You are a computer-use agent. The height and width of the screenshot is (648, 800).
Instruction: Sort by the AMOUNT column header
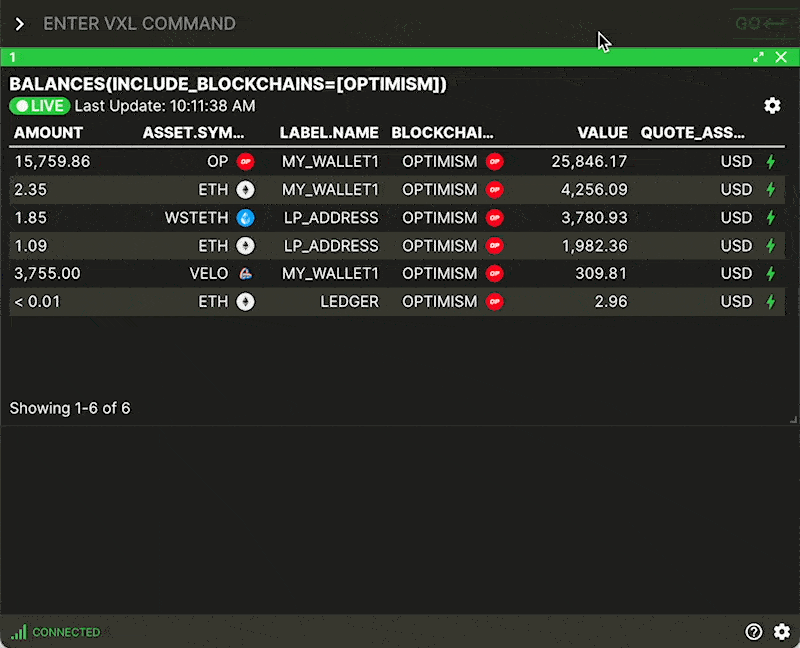tap(48, 133)
